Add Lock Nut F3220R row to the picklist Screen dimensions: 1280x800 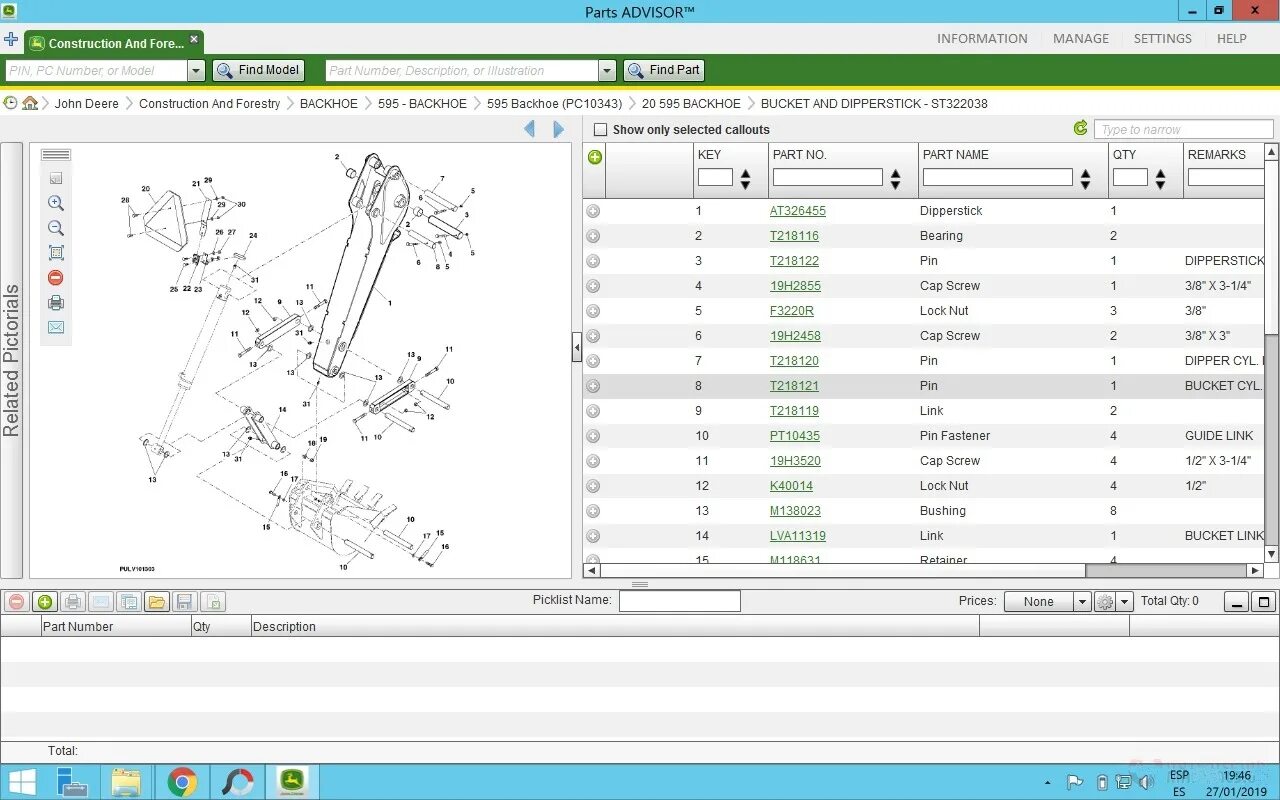pyautogui.click(x=593, y=311)
